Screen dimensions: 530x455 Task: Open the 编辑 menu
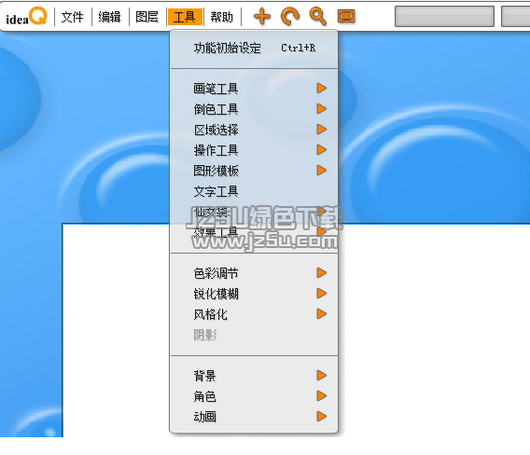tap(110, 17)
